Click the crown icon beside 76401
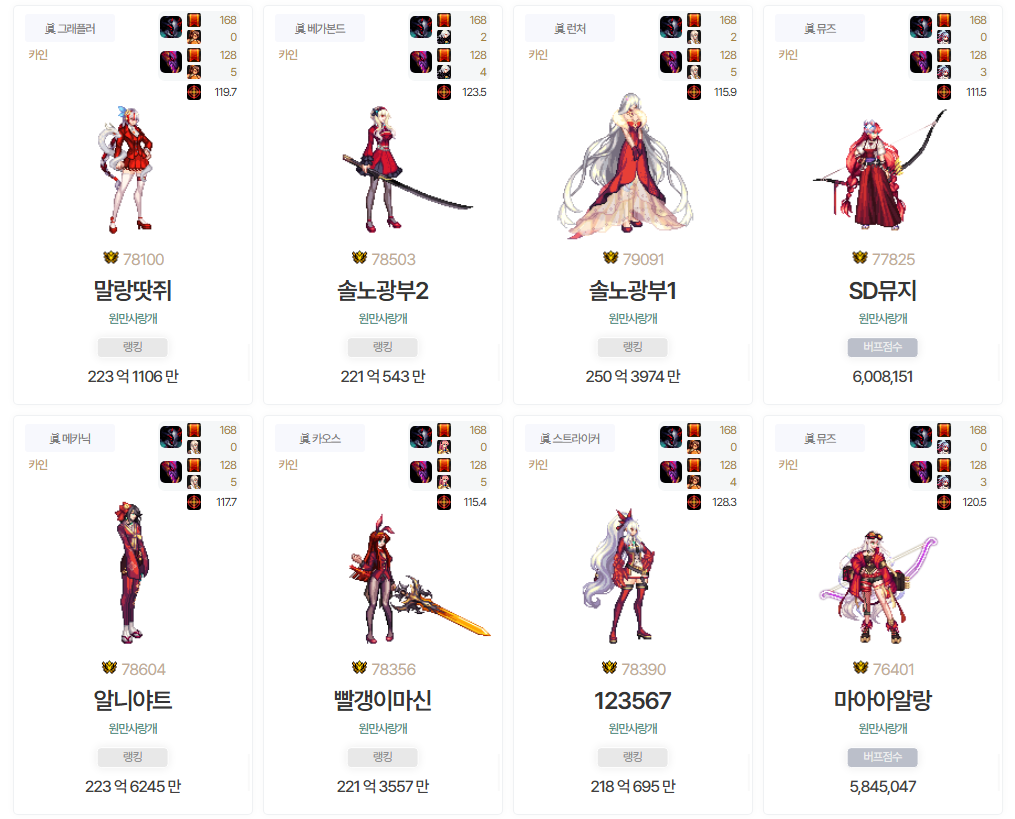Image resolution: width=1015 pixels, height=819 pixels. [860, 668]
